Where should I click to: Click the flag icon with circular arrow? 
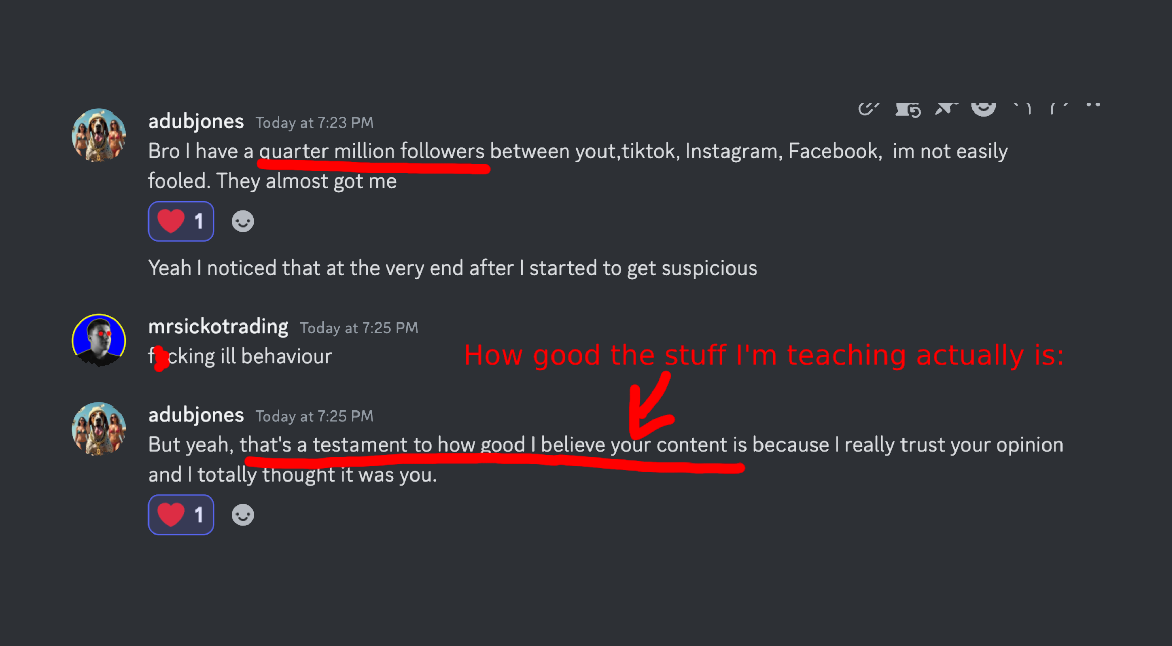coord(908,108)
